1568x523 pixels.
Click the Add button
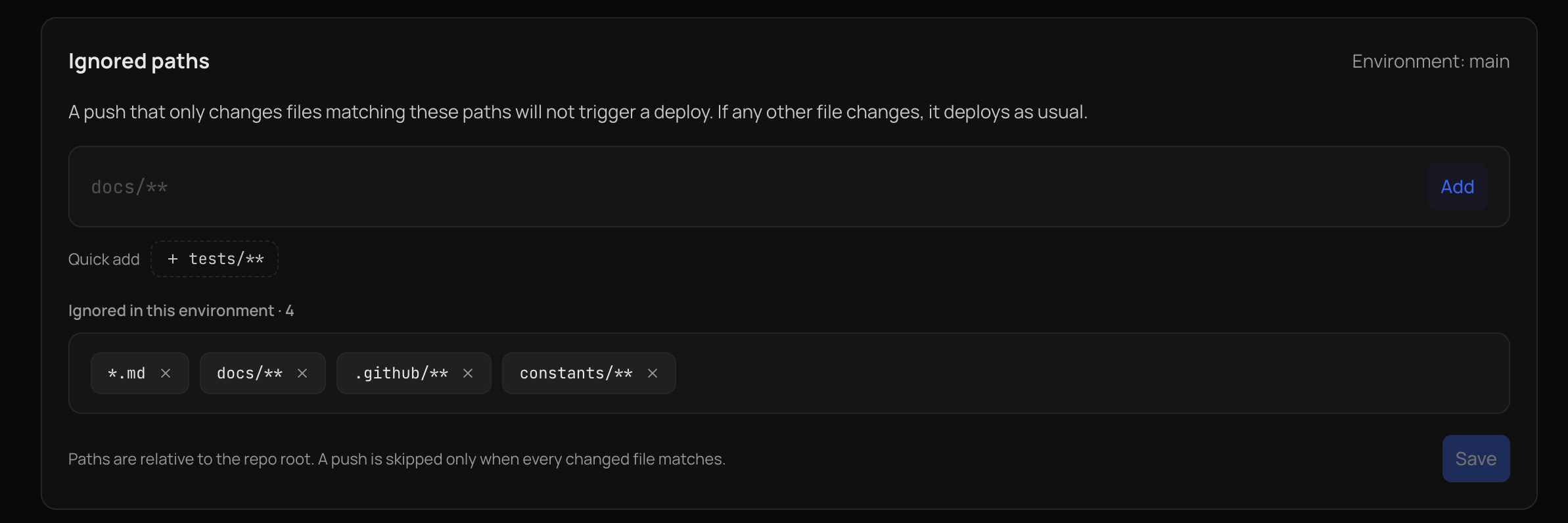1457,187
